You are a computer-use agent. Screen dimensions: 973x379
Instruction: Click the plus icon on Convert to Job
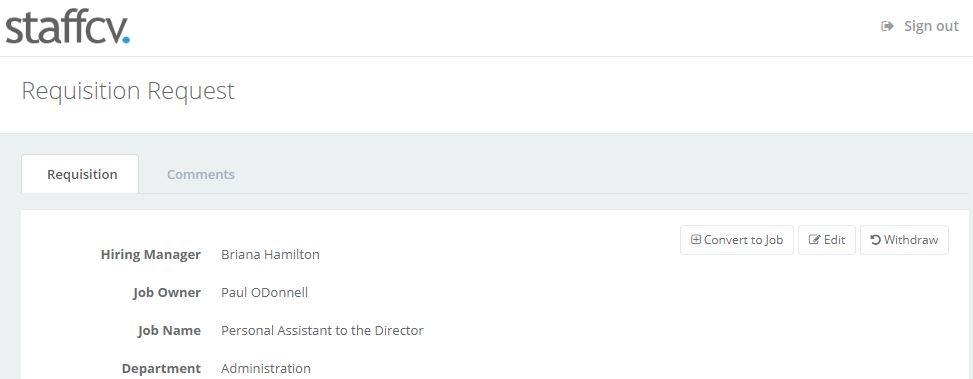pyautogui.click(x=696, y=240)
